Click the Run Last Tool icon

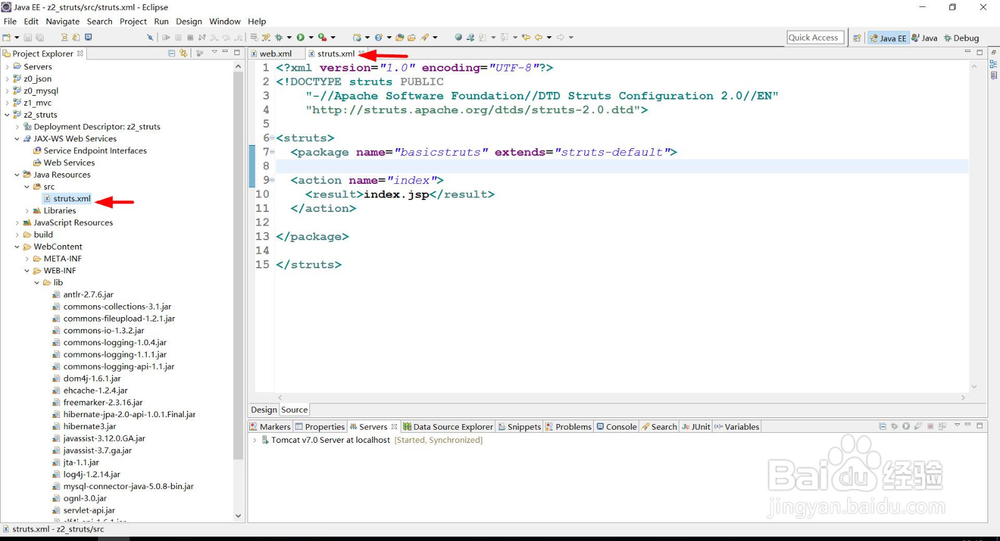(x=323, y=37)
